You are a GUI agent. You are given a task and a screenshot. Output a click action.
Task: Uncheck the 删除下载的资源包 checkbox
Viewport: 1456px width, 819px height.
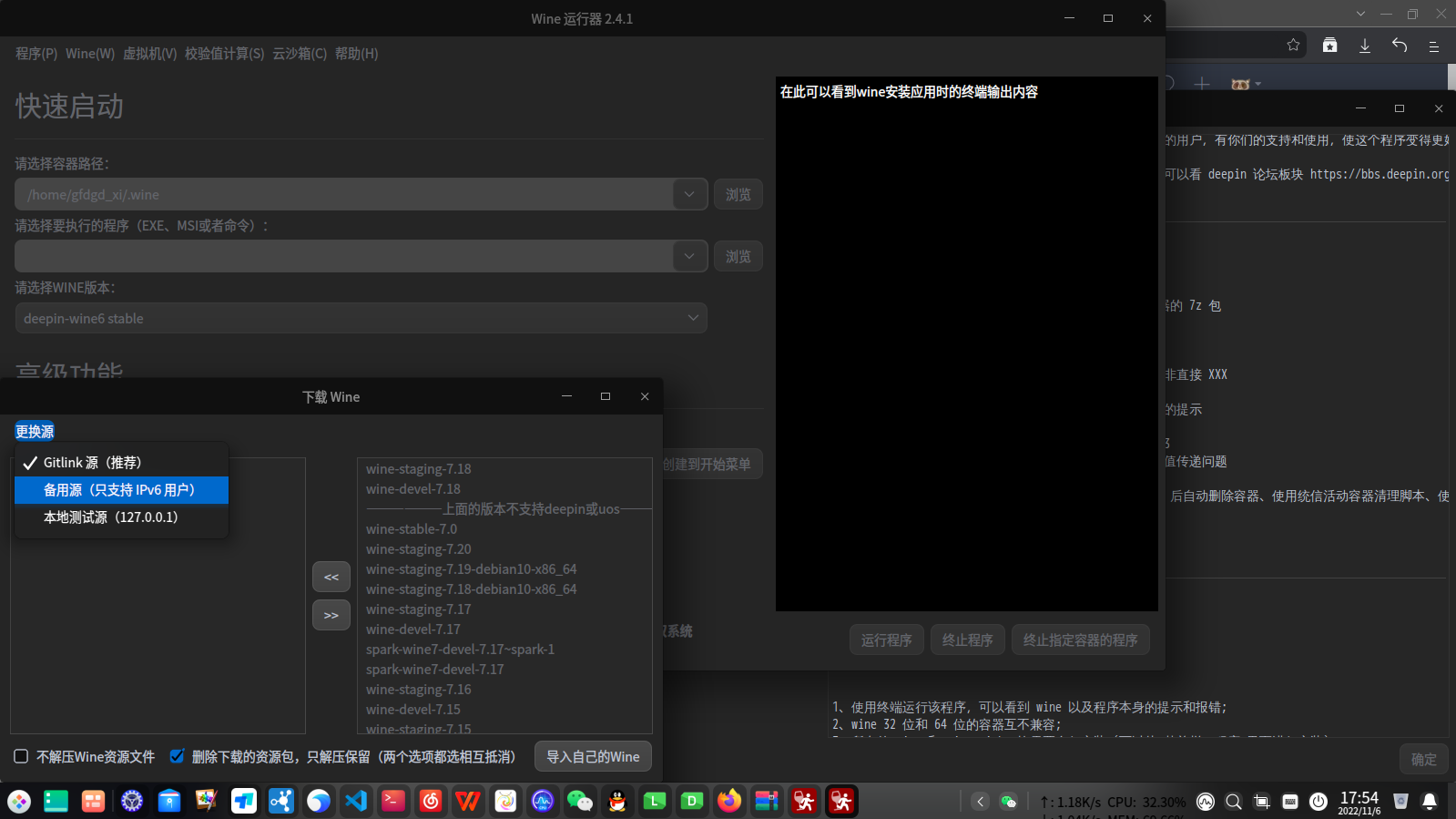[x=177, y=756]
